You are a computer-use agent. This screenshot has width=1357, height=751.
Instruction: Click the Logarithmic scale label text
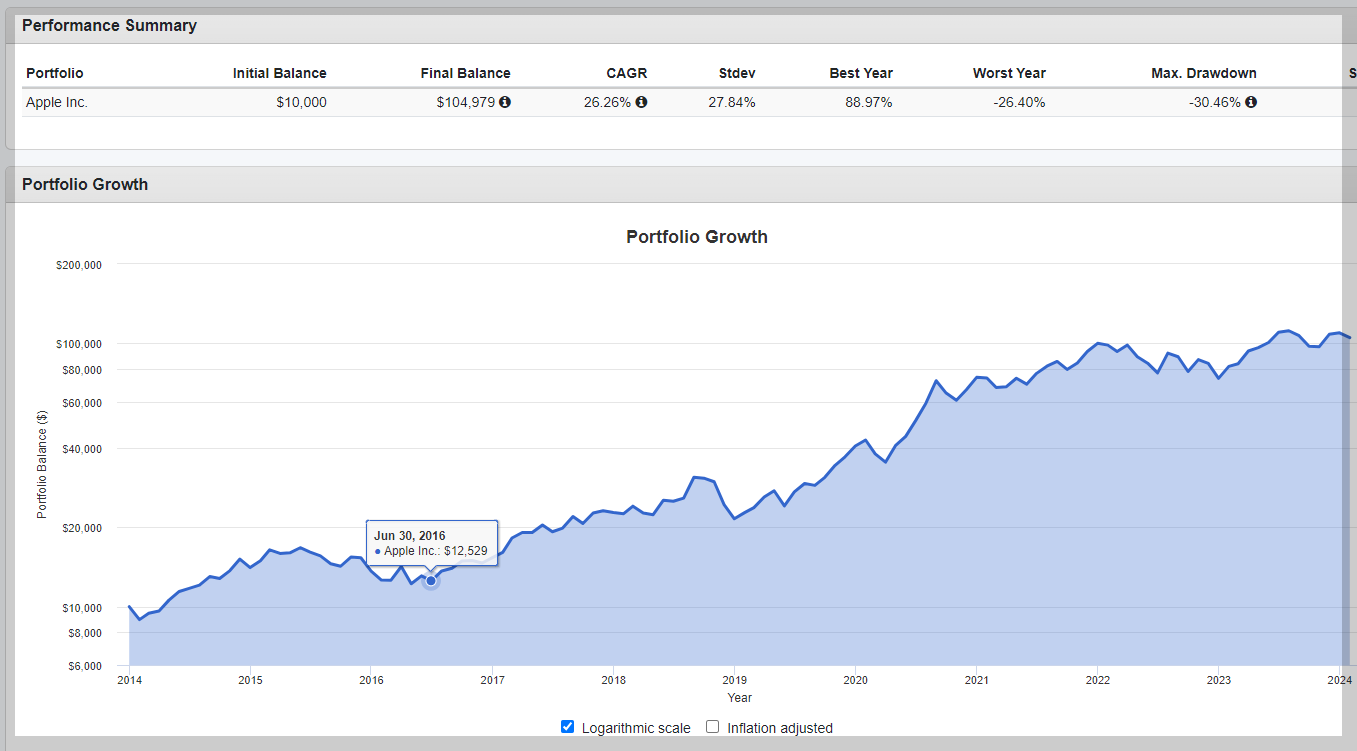click(636, 728)
